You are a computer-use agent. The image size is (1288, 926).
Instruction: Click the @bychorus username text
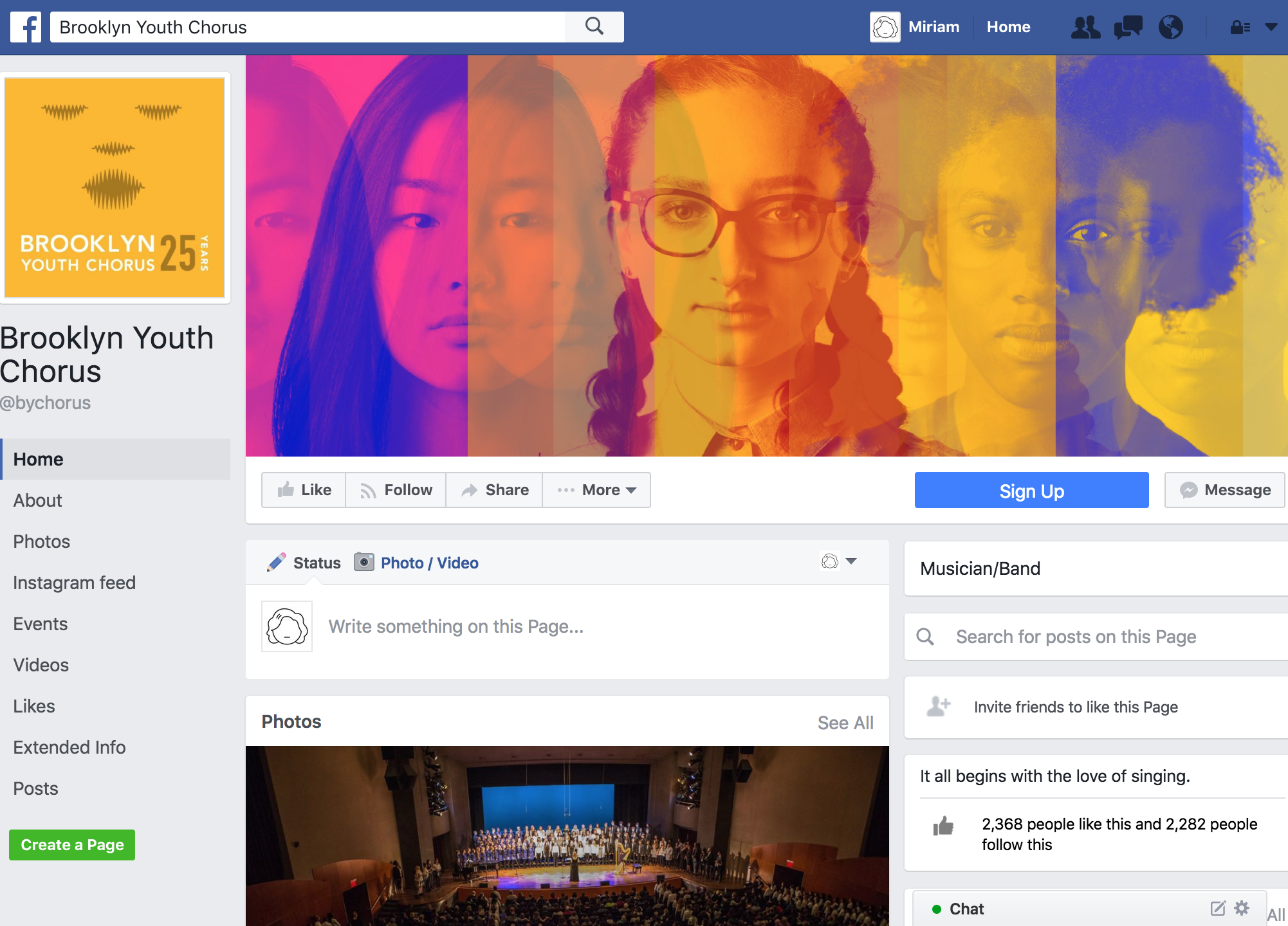(x=45, y=403)
